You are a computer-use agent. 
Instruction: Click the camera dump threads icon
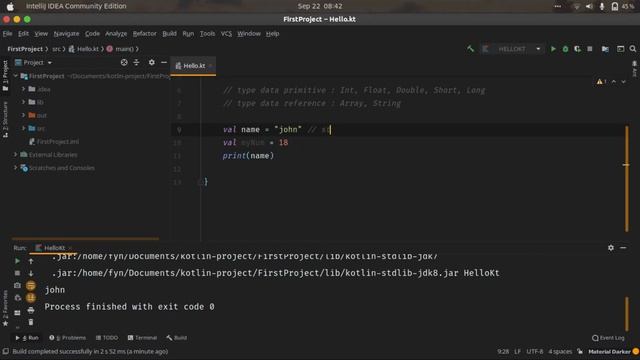pyautogui.click(x=17, y=285)
